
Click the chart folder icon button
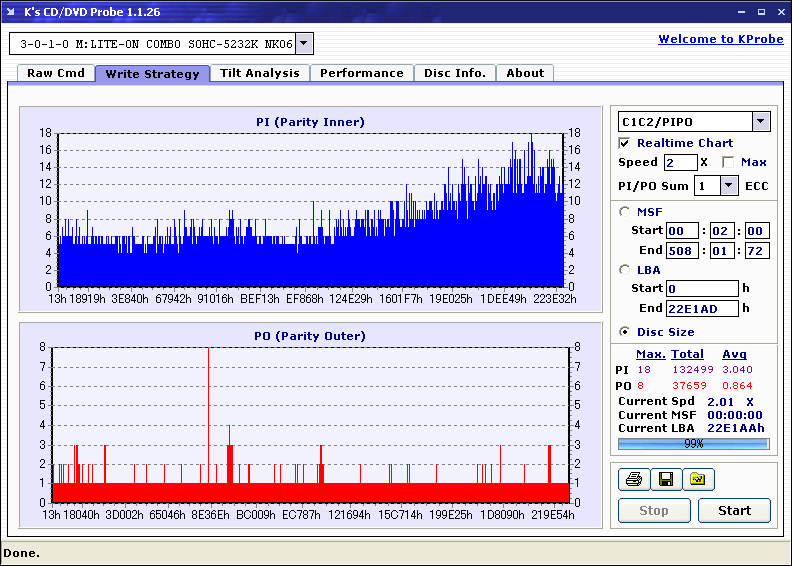[698, 480]
